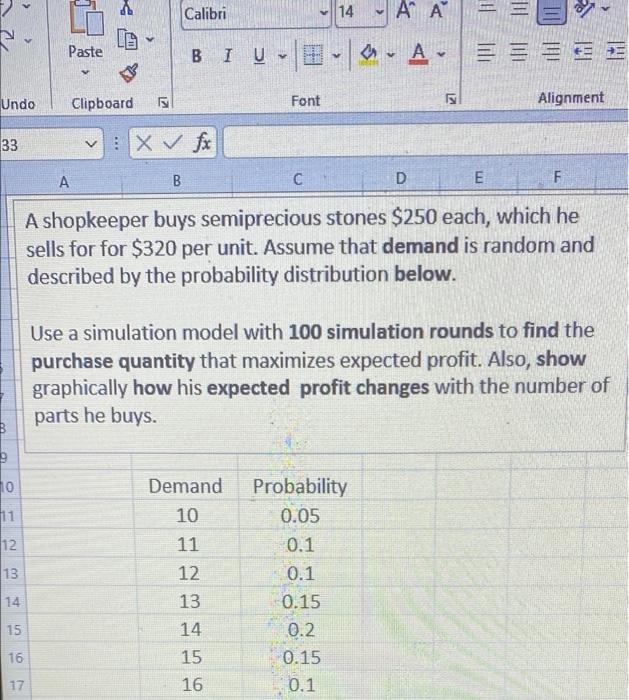629x700 pixels.
Task: Align text right
Action: 551,52
